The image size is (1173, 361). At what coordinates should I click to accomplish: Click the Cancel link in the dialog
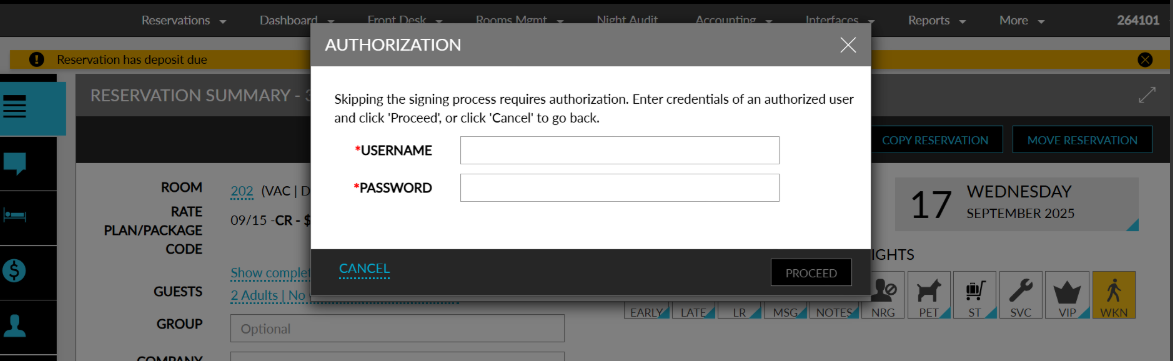pos(364,269)
